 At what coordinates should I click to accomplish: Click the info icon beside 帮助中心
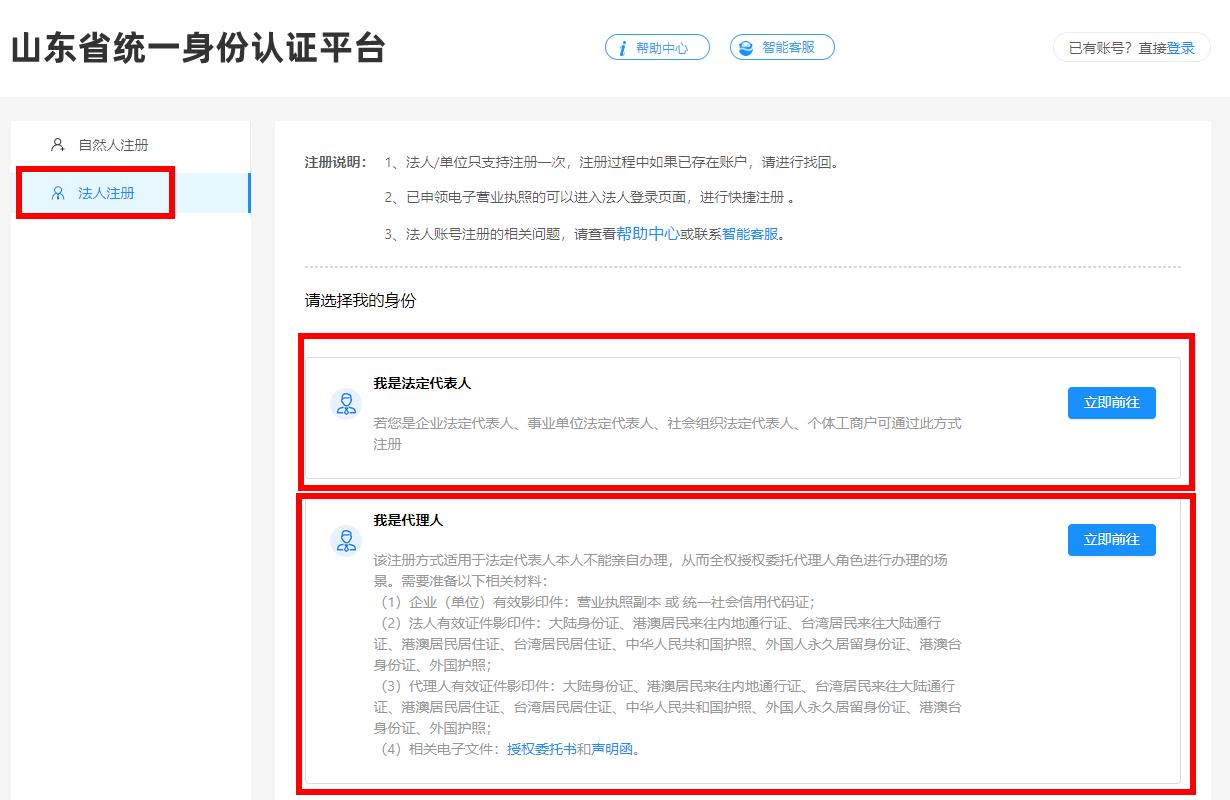coord(622,48)
